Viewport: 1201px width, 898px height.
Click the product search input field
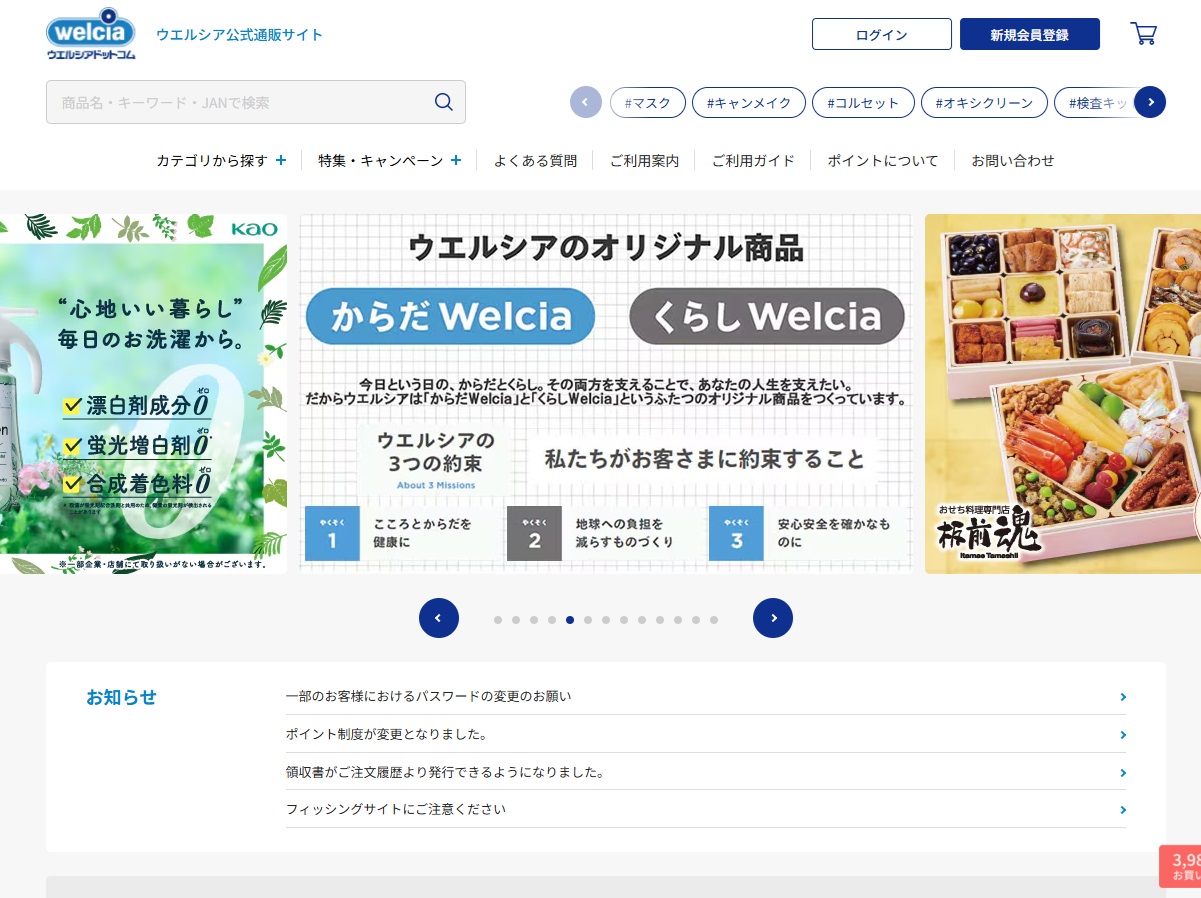point(240,102)
